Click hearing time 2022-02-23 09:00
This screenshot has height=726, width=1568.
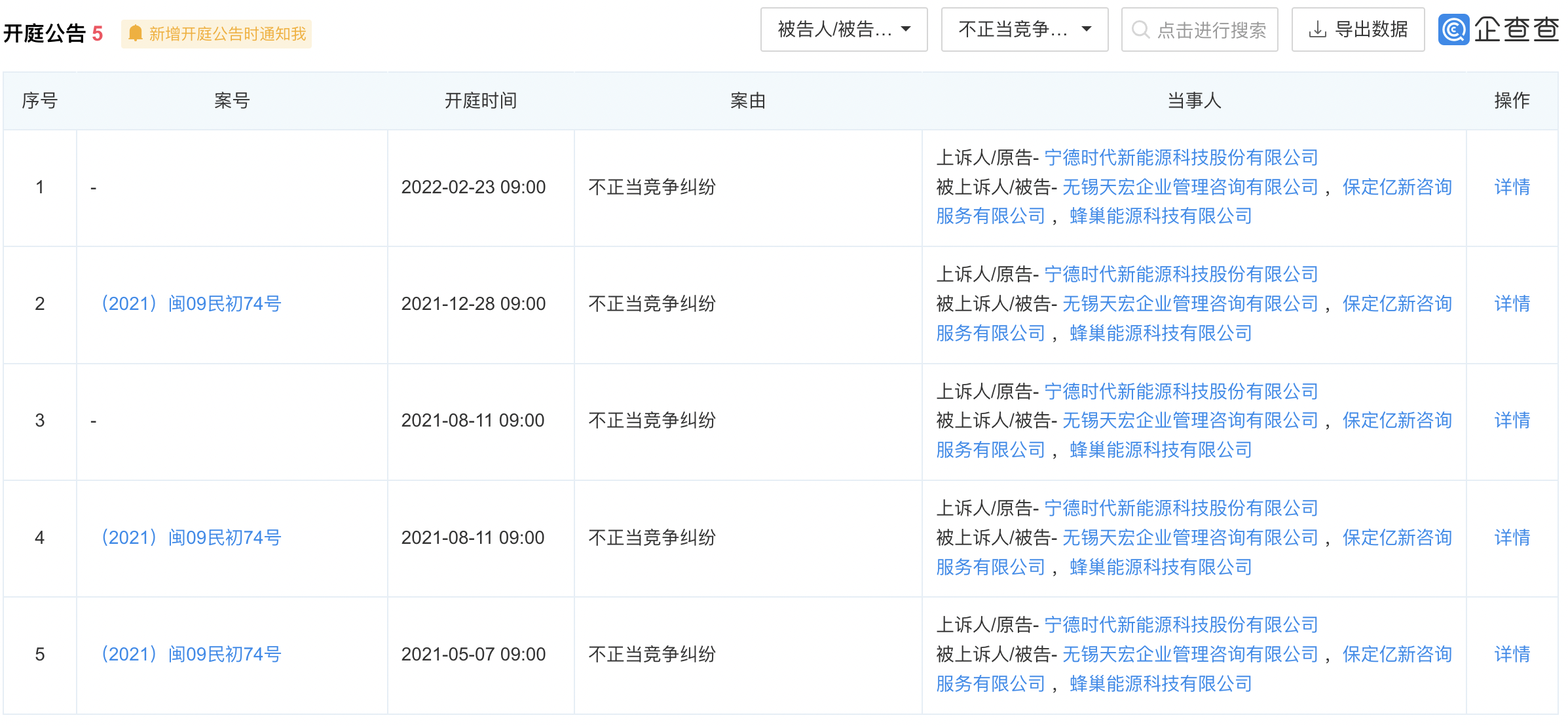474,187
